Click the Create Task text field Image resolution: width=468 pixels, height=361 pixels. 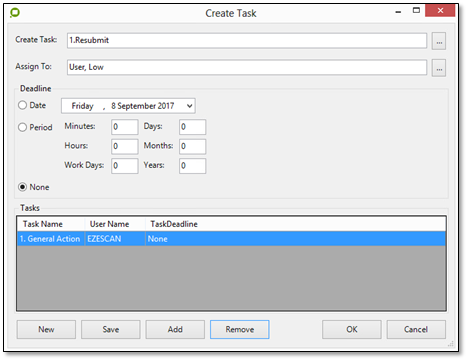click(247, 40)
